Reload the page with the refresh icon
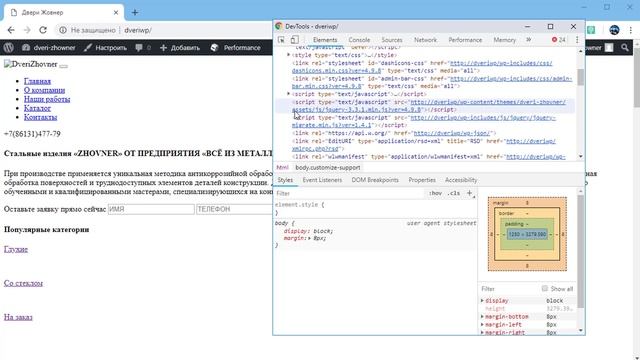Image resolution: width=640 pixels, height=360 pixels. click(43, 30)
